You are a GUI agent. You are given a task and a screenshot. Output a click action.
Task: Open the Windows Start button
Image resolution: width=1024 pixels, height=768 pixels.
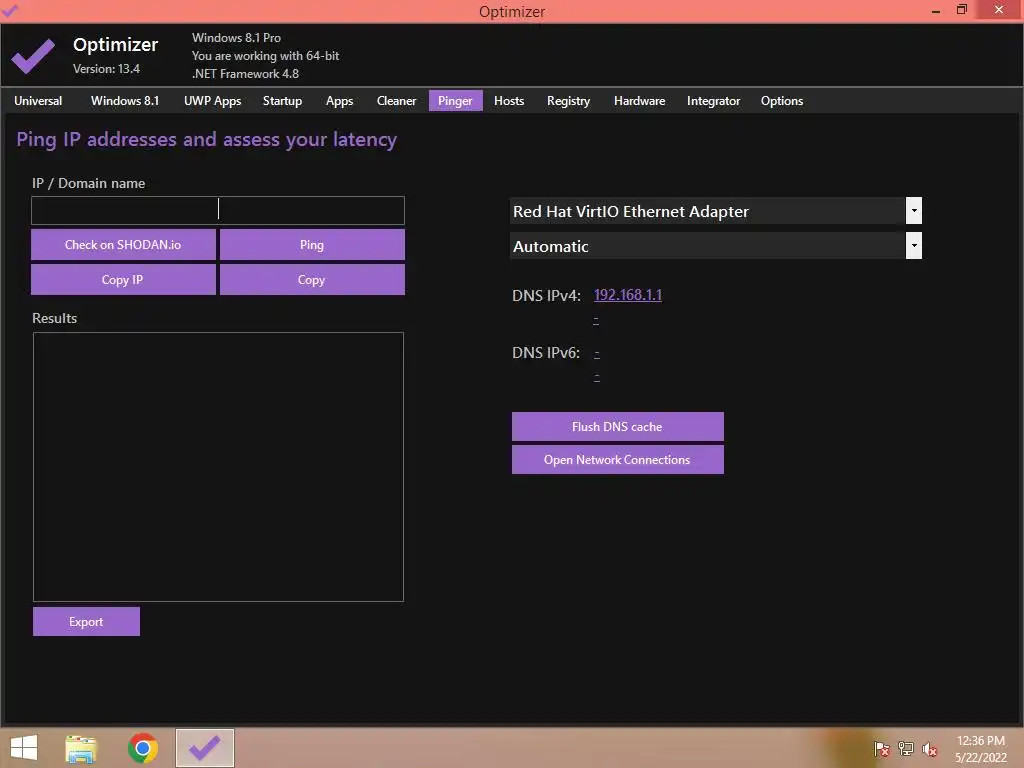tap(24, 748)
